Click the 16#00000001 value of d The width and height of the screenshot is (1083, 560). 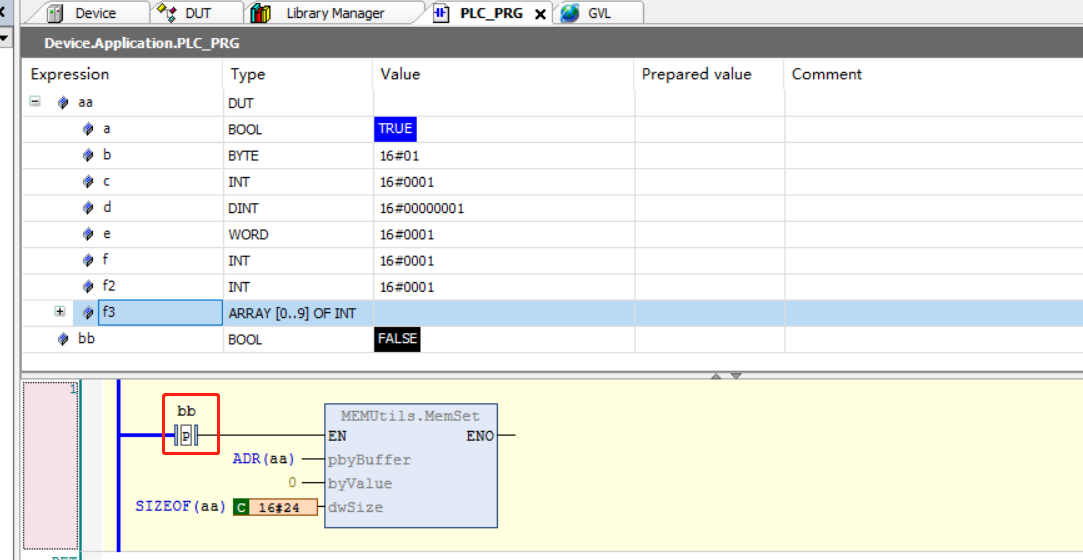421,209
